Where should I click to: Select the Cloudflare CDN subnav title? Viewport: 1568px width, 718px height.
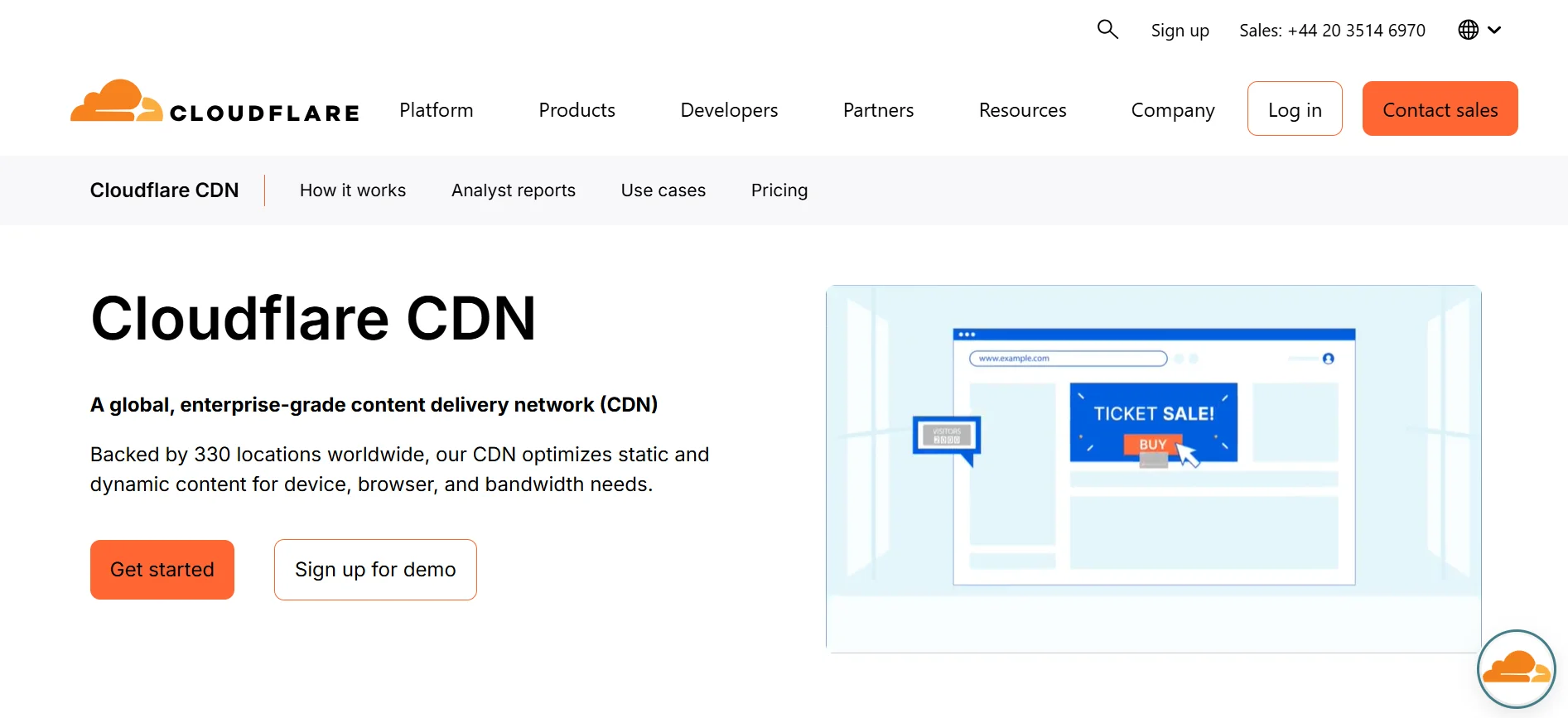165,190
